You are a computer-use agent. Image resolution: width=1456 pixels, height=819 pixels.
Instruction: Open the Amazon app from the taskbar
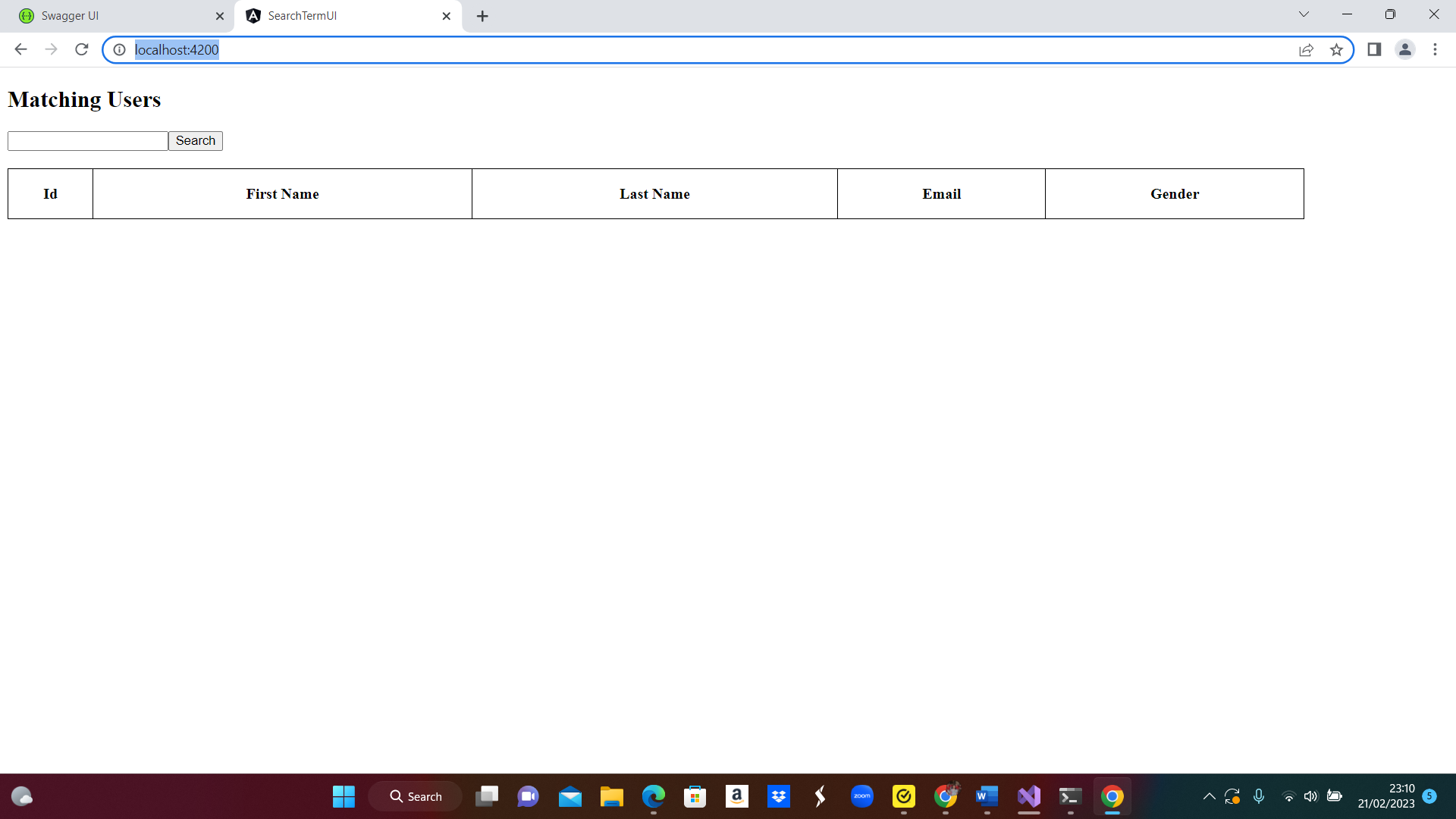coord(736,796)
